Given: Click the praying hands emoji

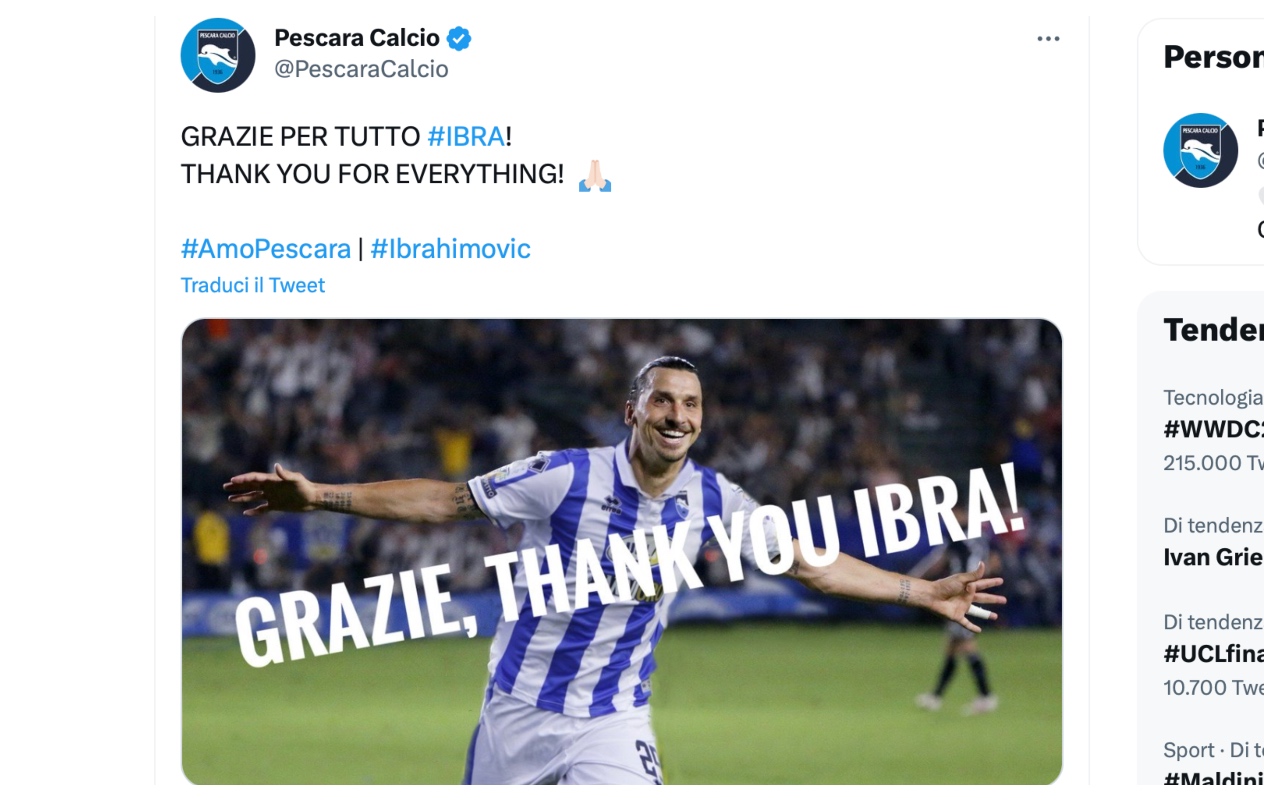Looking at the screenshot, I should point(595,175).
